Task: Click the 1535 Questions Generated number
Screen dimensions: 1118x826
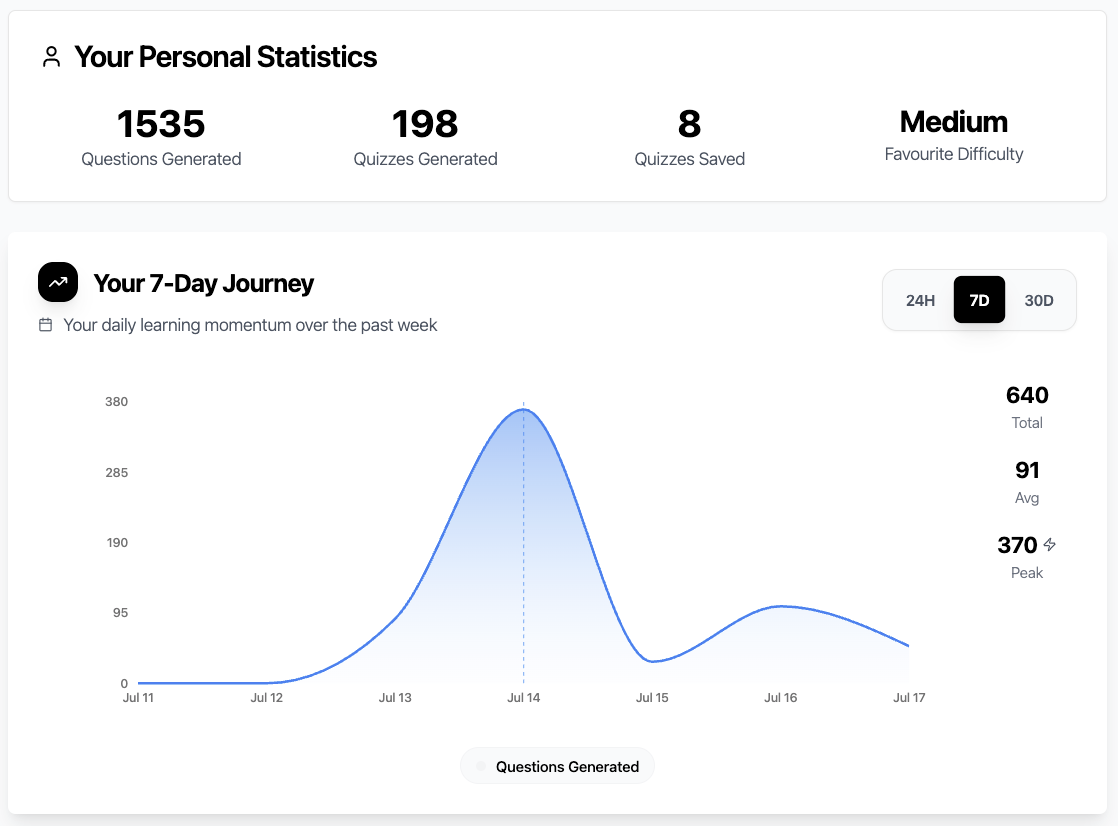Action: 161,124
